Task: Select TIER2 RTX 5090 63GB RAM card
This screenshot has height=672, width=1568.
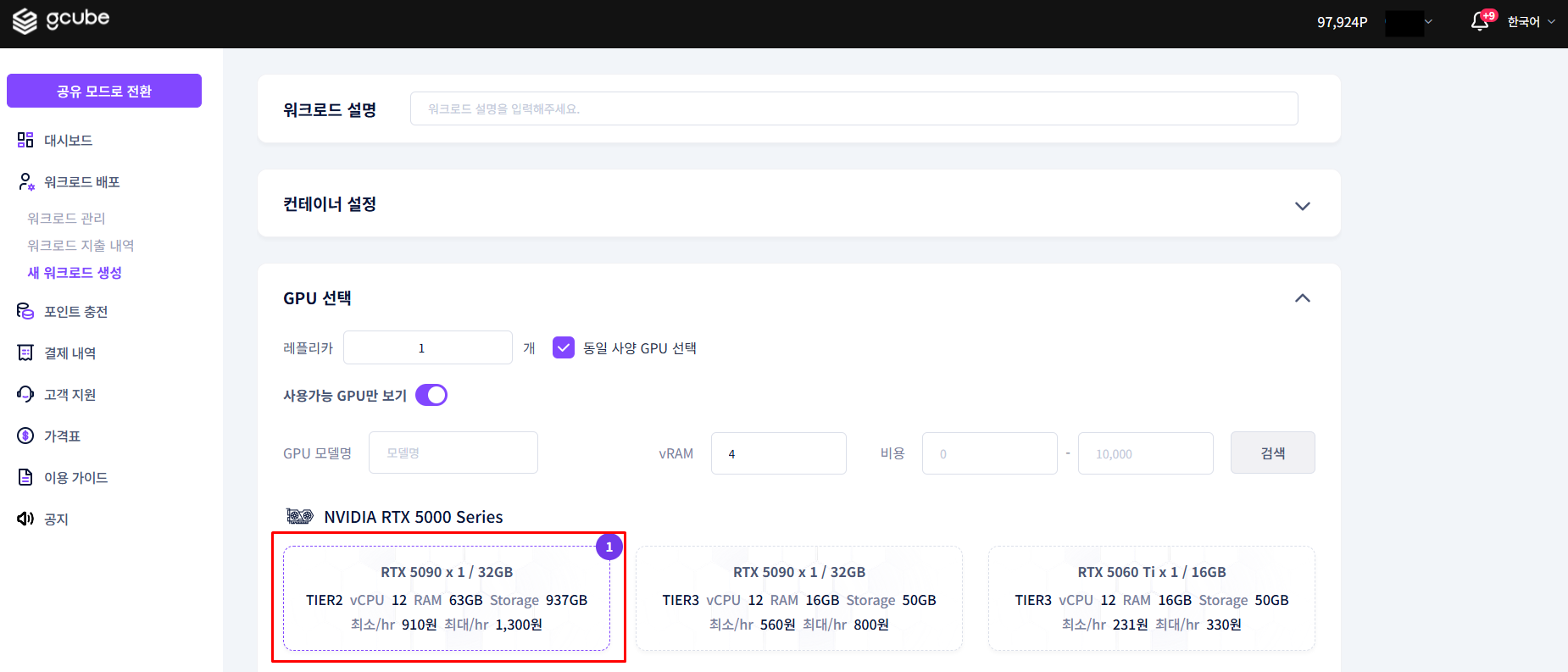Action: tap(447, 598)
